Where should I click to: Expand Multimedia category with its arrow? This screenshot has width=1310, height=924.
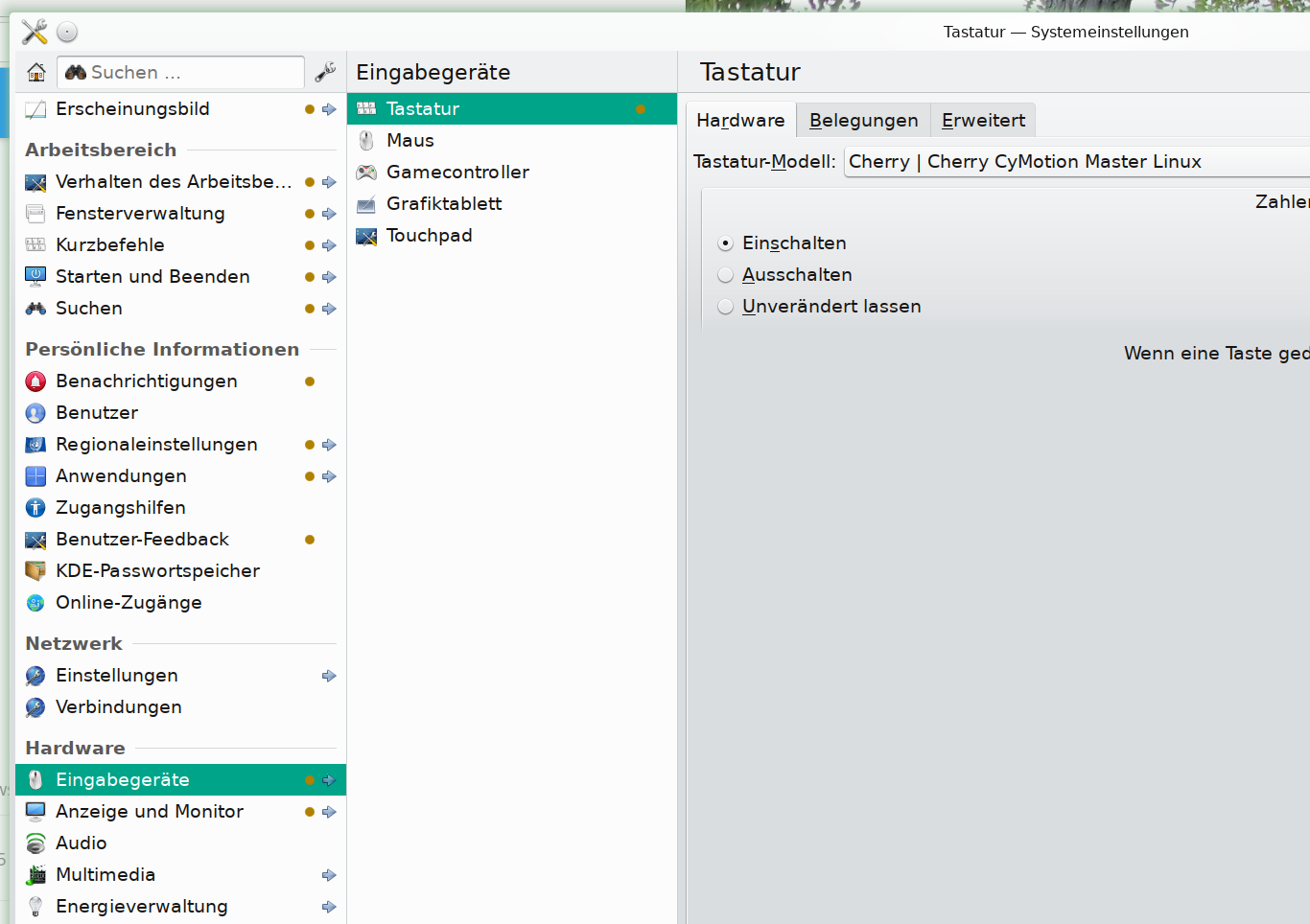point(329,875)
